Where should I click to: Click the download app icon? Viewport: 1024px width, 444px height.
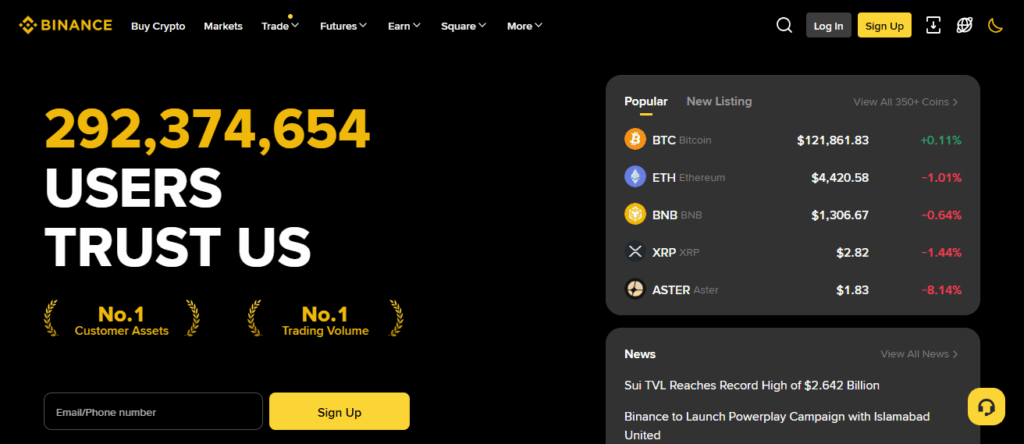933,26
